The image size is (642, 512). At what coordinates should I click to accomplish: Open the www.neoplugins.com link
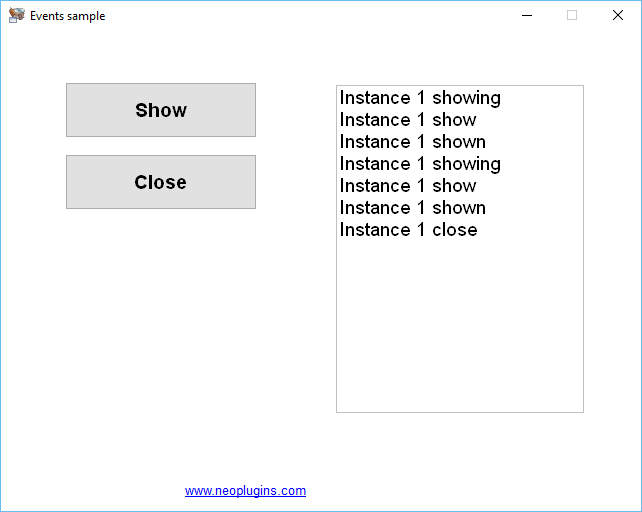pyautogui.click(x=245, y=491)
